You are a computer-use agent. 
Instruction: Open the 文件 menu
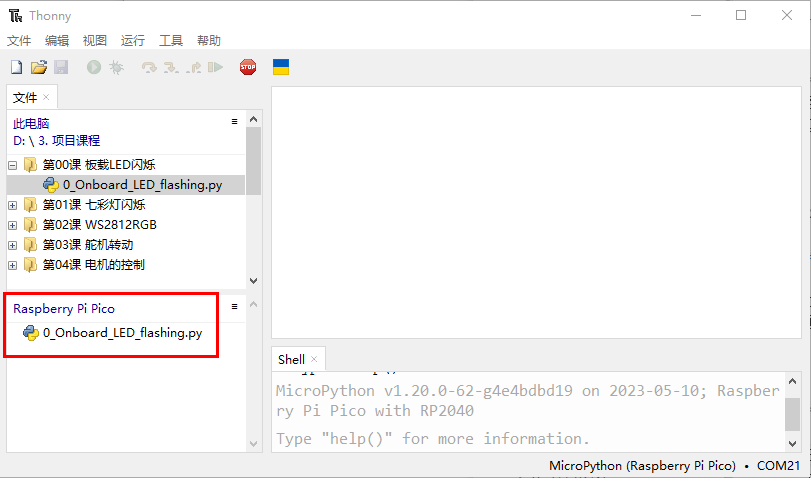click(x=19, y=40)
